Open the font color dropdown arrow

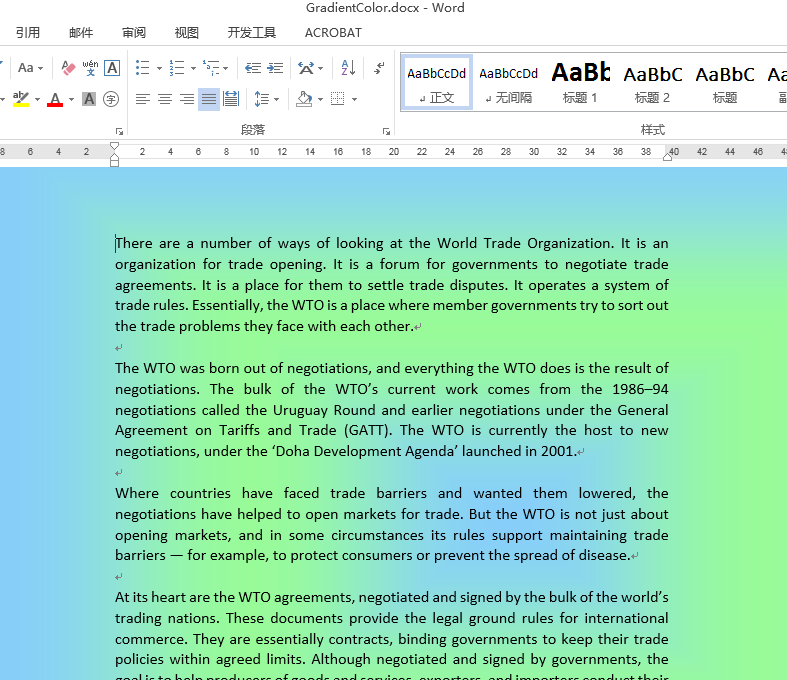tap(71, 99)
